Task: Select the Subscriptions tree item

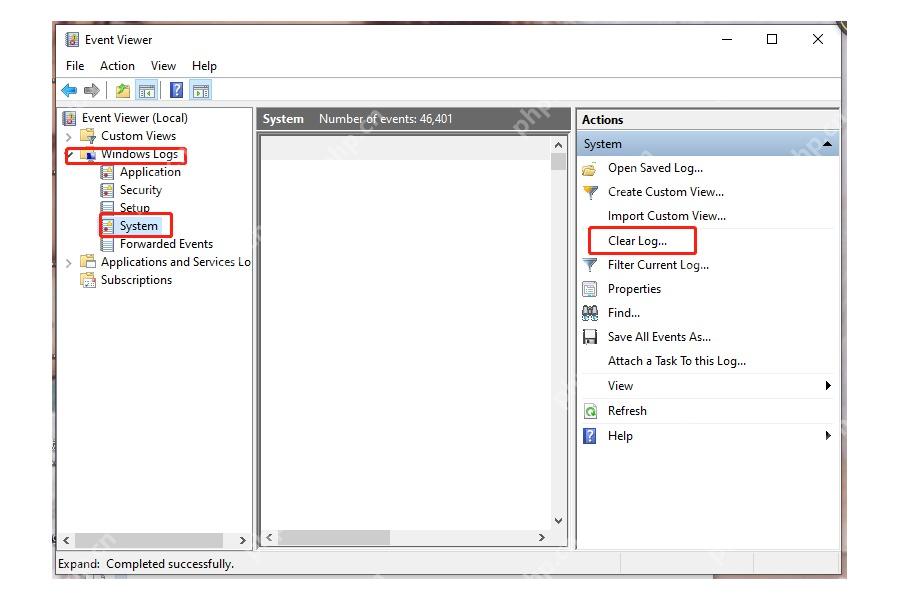Action: [x=136, y=280]
